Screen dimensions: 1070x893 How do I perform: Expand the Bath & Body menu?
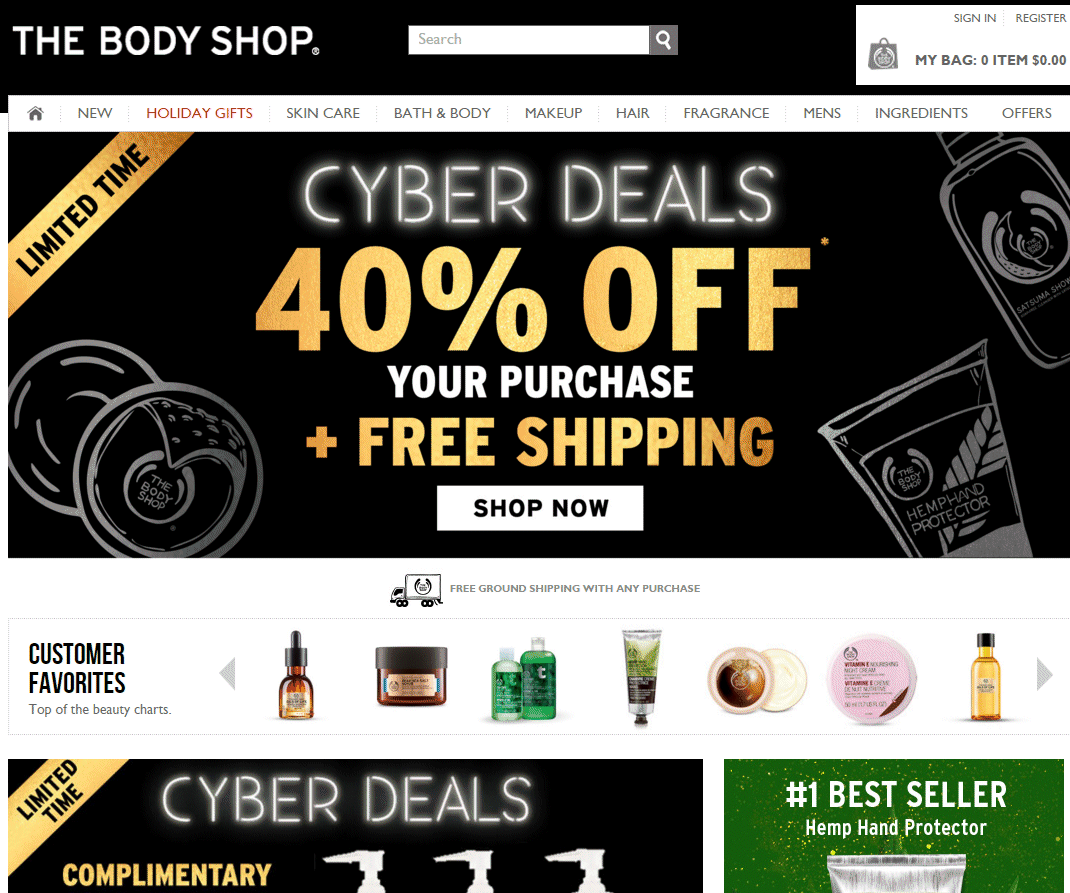coord(442,113)
